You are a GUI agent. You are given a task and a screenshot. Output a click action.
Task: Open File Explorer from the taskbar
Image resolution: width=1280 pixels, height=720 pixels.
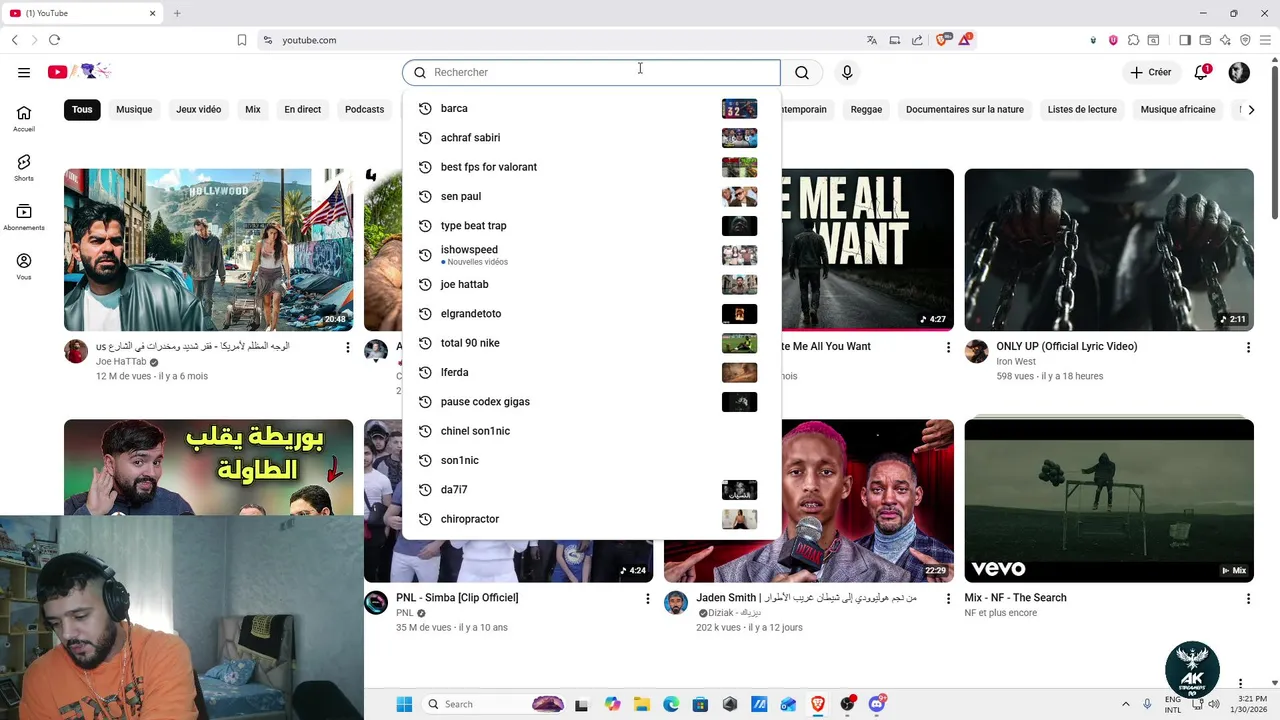[641, 704]
